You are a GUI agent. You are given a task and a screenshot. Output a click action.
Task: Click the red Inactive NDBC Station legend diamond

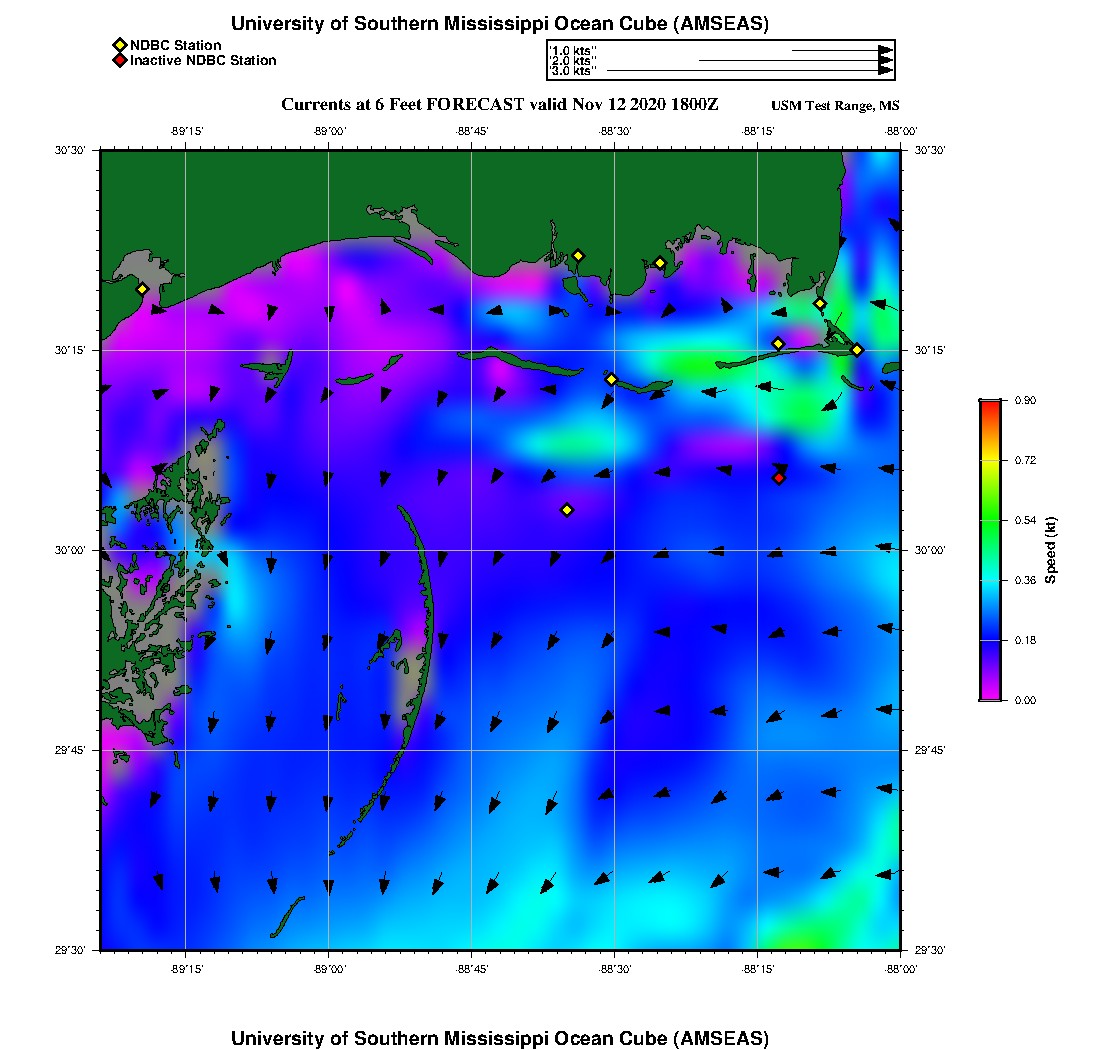coord(119,61)
